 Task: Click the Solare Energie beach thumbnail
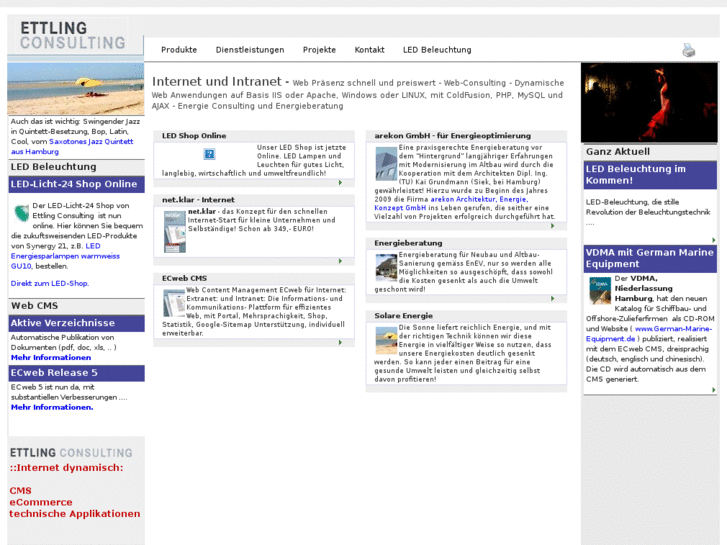[386, 340]
